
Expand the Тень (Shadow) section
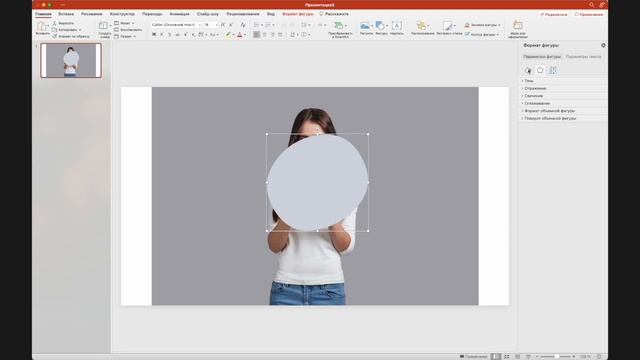coord(563,81)
